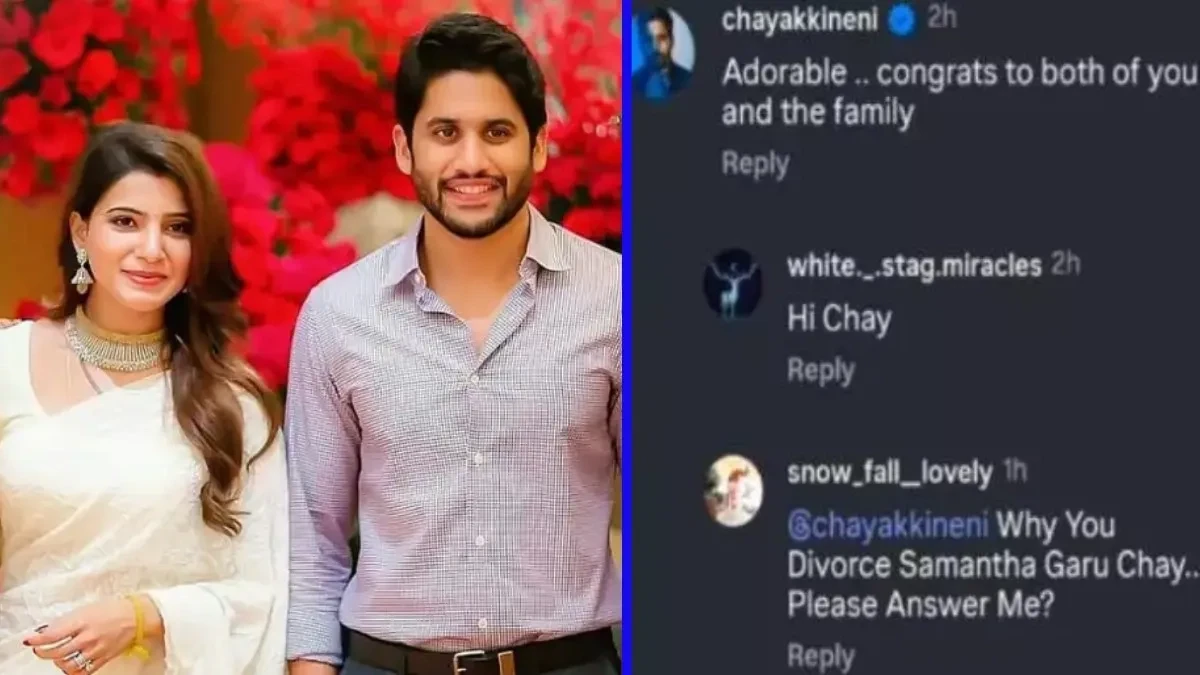Visit the white._.stag.miracles username link

pos(914,266)
